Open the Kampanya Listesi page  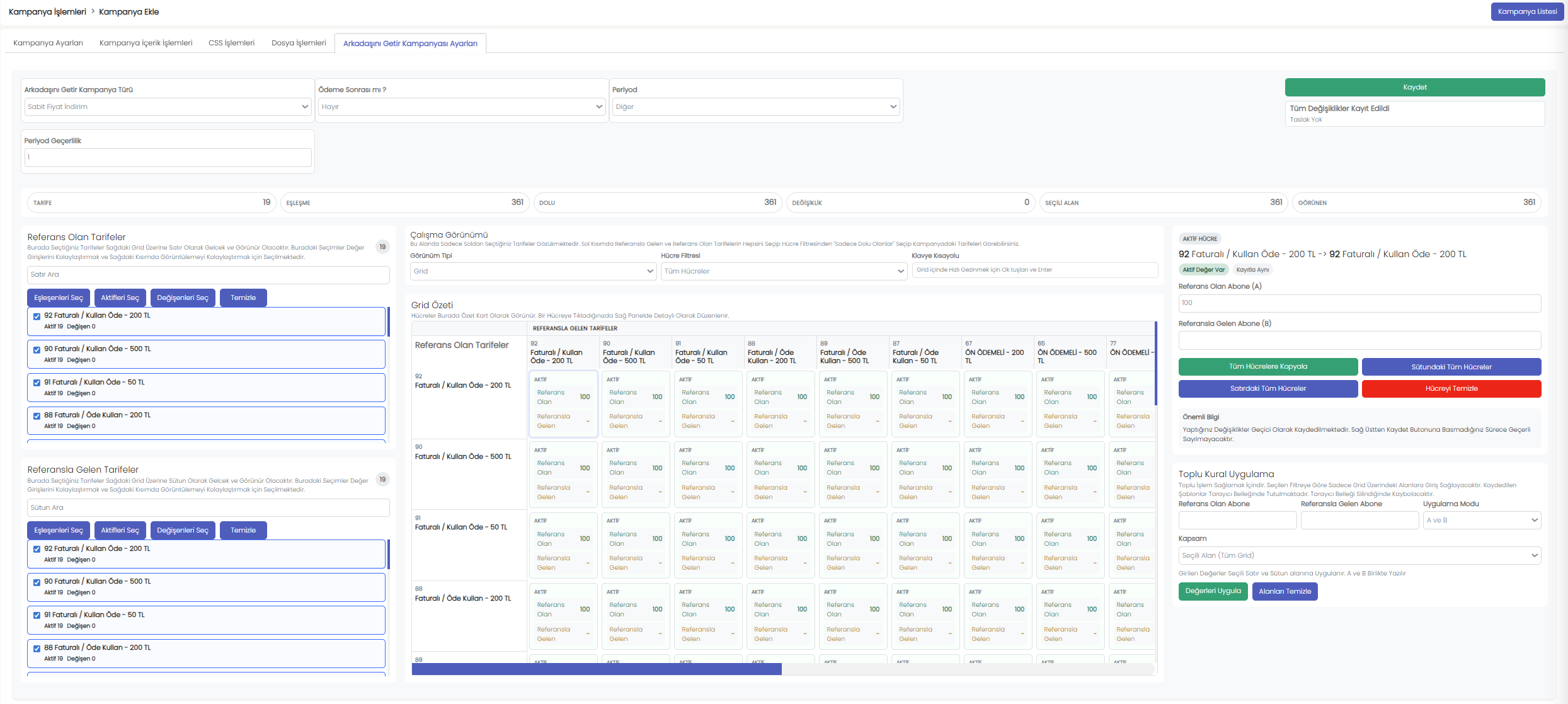(x=1526, y=11)
